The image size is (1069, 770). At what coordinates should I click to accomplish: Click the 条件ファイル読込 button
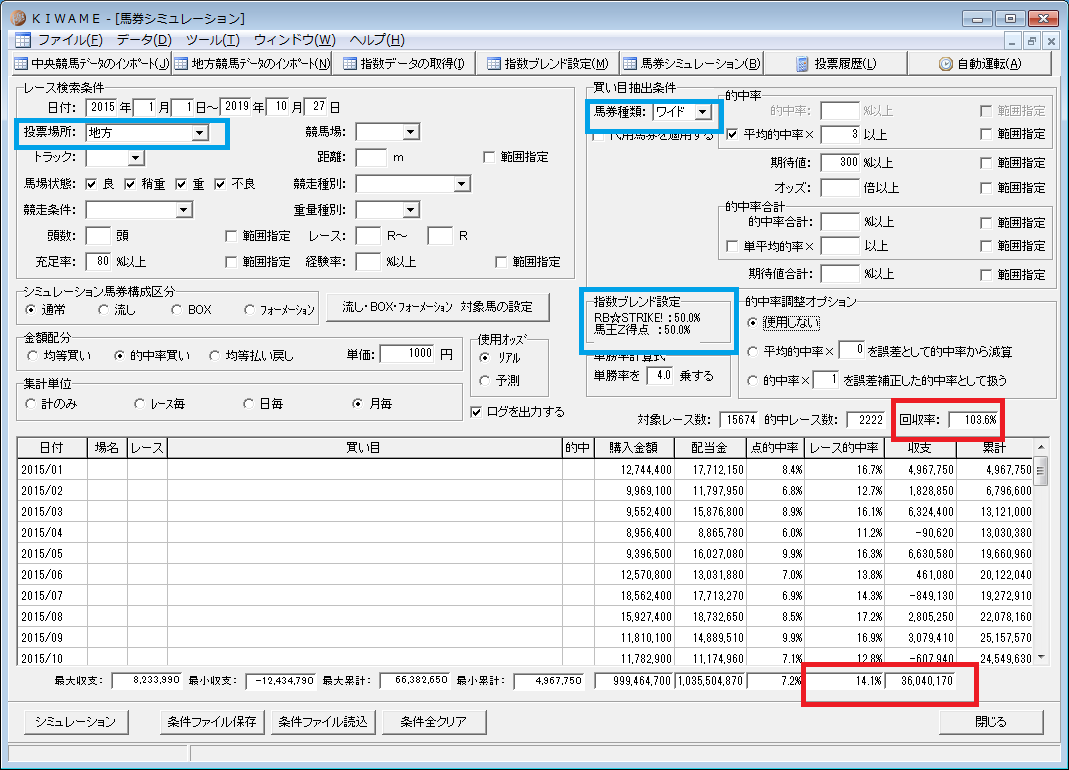[323, 722]
